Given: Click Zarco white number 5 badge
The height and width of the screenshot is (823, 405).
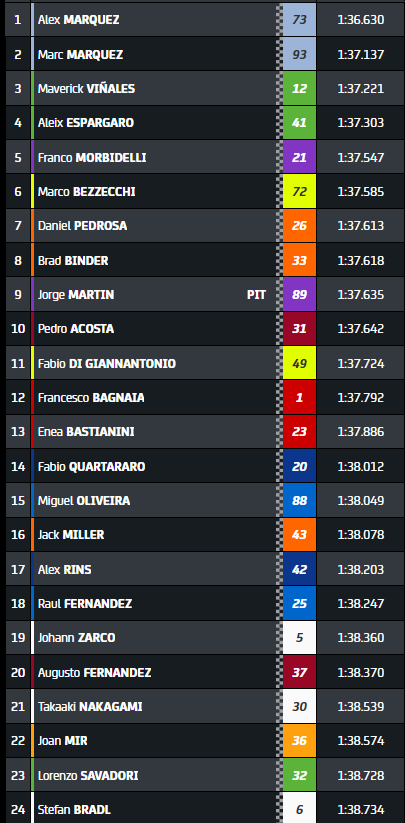Looking at the screenshot, I should [x=299, y=638].
